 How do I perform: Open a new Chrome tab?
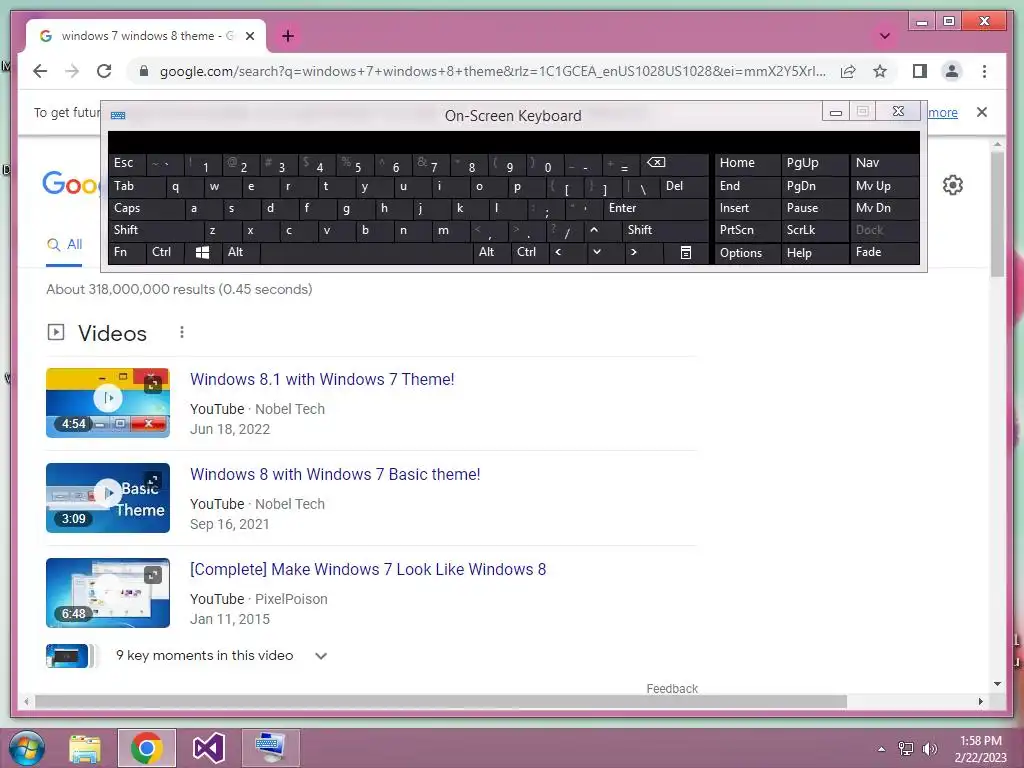point(288,36)
